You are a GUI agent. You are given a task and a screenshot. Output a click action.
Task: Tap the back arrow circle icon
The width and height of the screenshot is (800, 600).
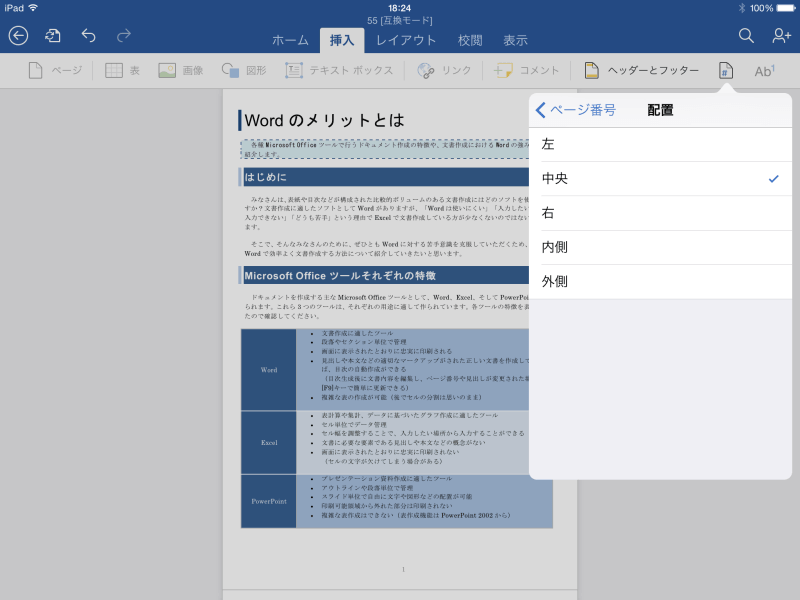click(18, 36)
